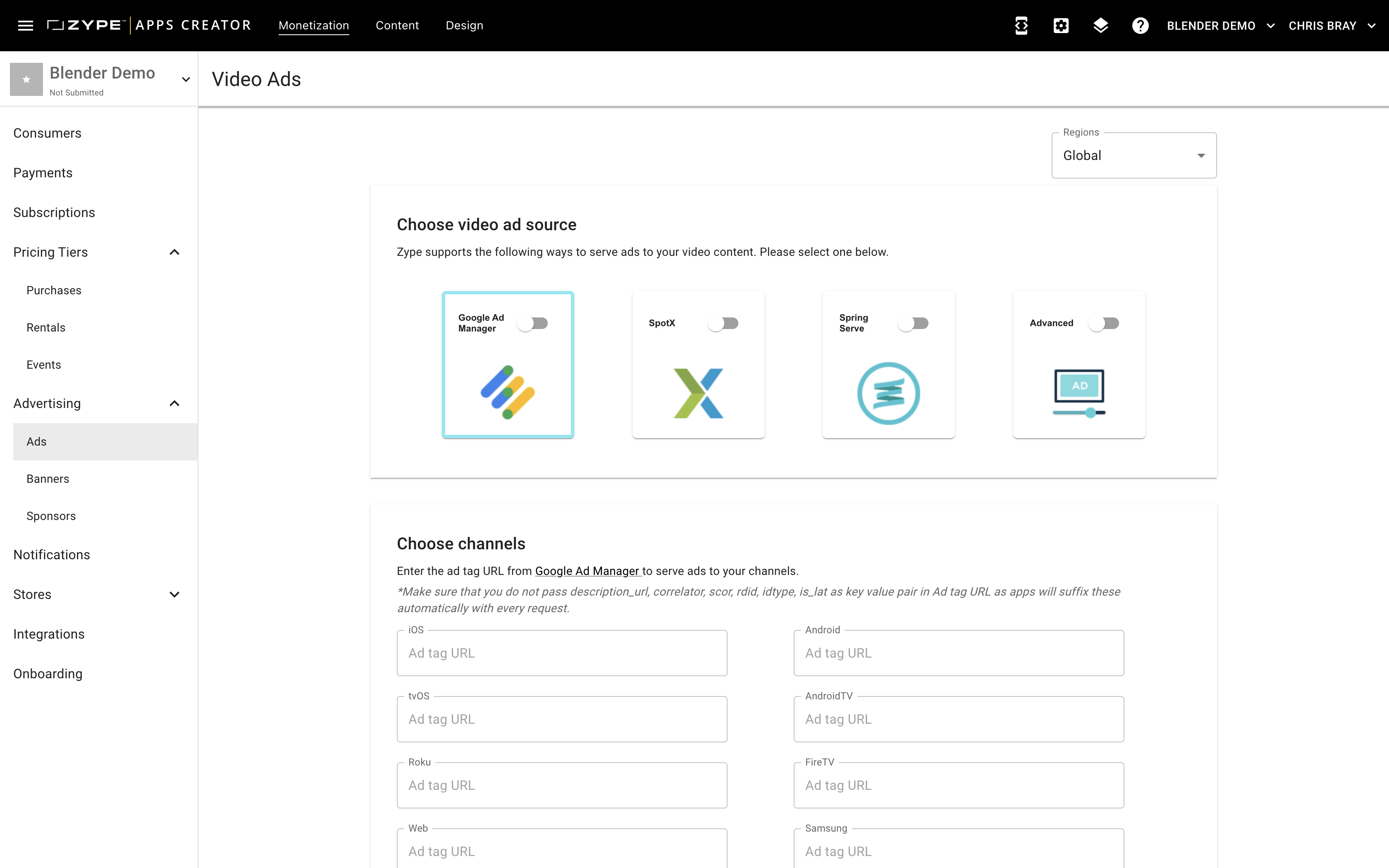The width and height of the screenshot is (1389, 868).
Task: Select Banners under Advertising
Action: pyautogui.click(x=48, y=479)
